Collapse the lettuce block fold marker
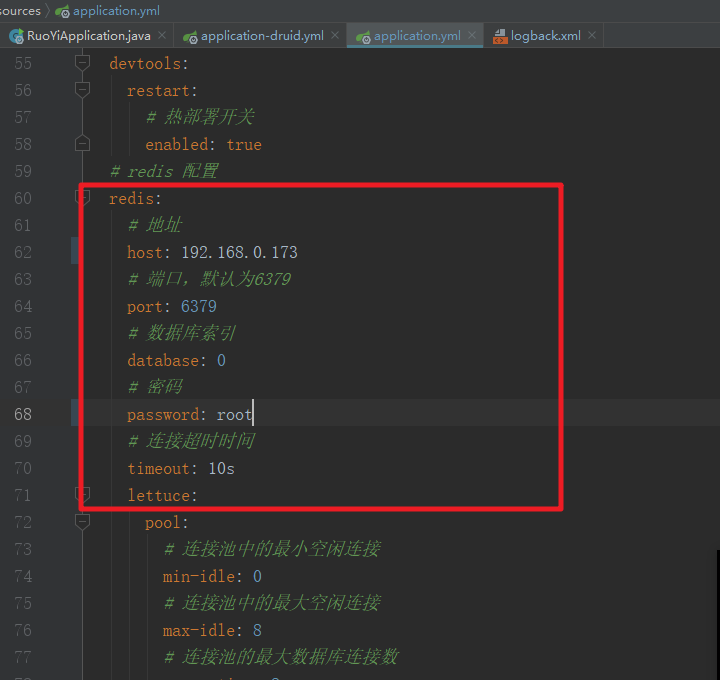 point(82,495)
